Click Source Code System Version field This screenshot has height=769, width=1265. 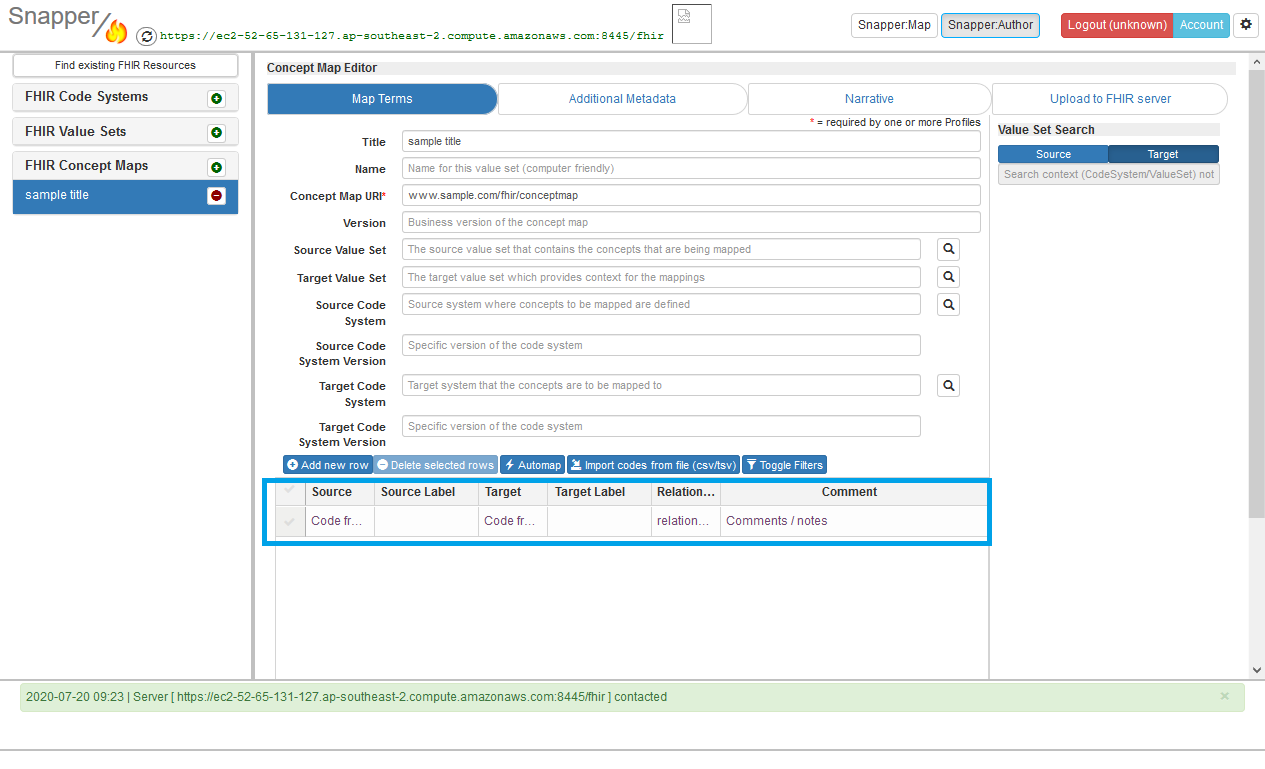coord(661,345)
